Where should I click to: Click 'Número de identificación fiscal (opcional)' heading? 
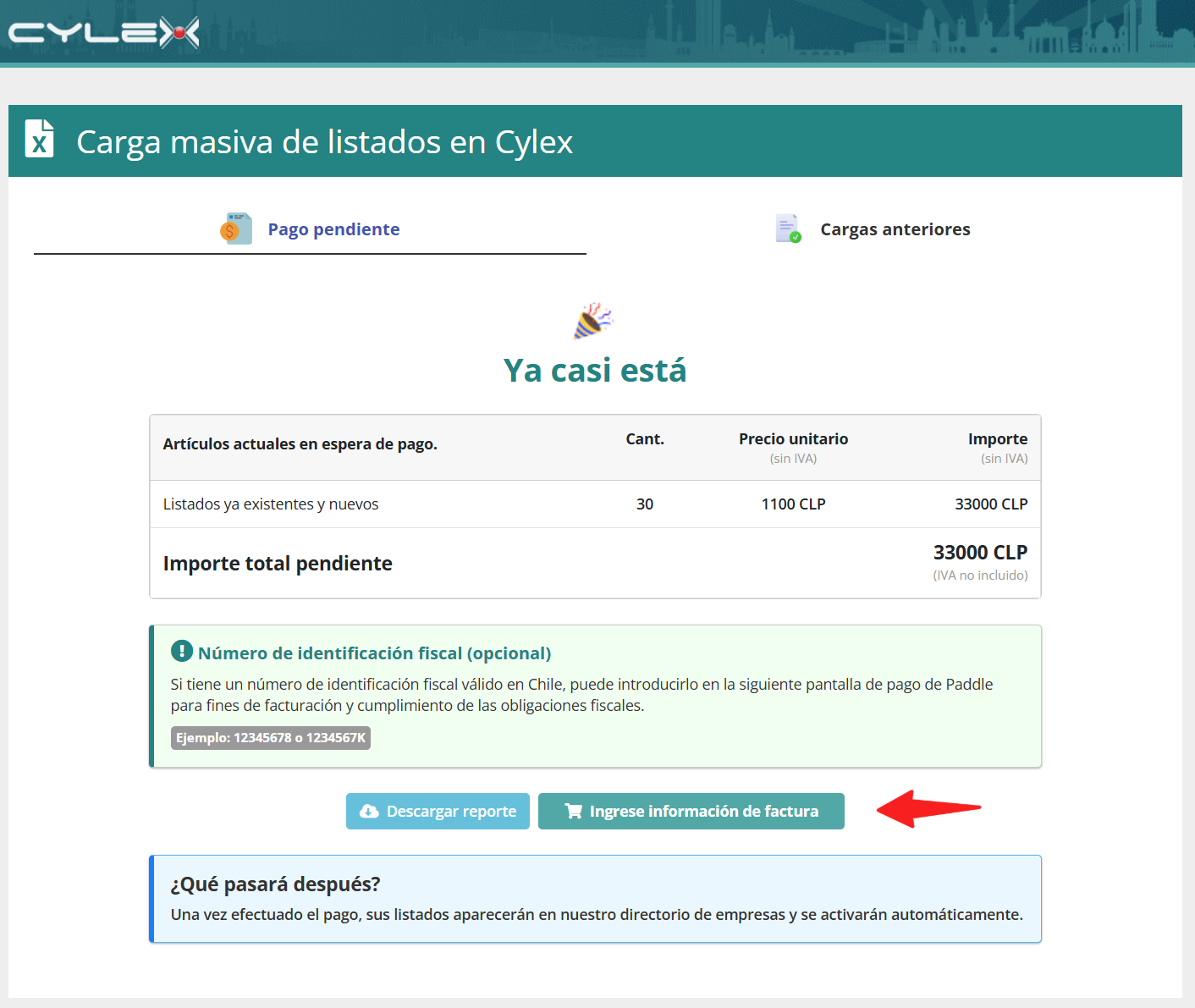[x=374, y=653]
